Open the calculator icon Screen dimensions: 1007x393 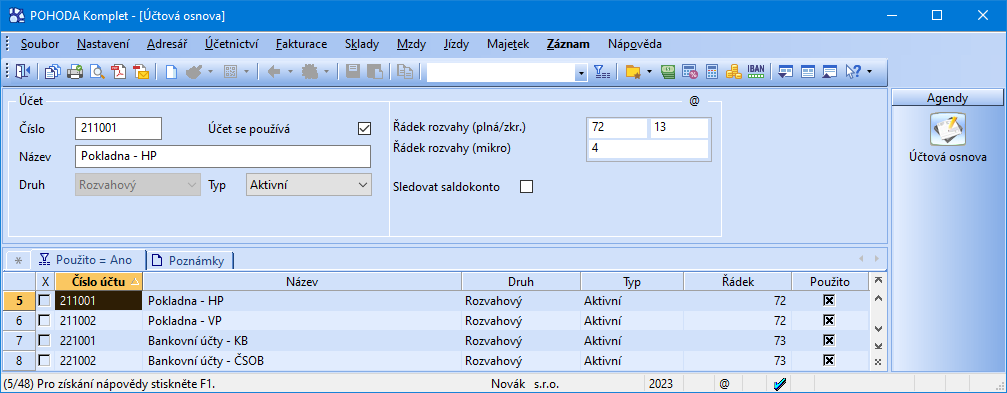coord(712,72)
